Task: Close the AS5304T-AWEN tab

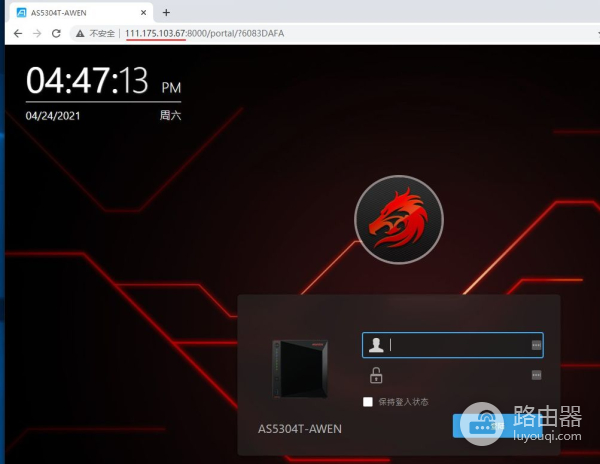Action: [143, 12]
